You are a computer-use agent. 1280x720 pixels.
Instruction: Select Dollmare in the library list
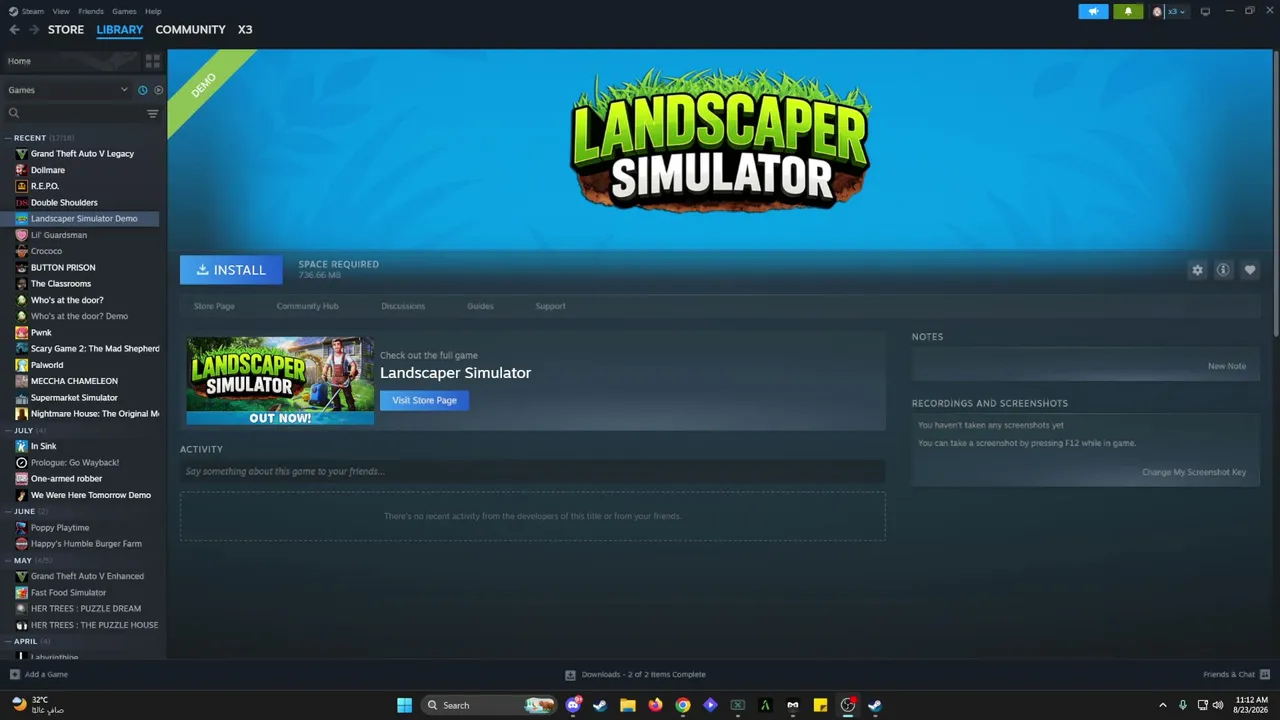tap(48, 170)
